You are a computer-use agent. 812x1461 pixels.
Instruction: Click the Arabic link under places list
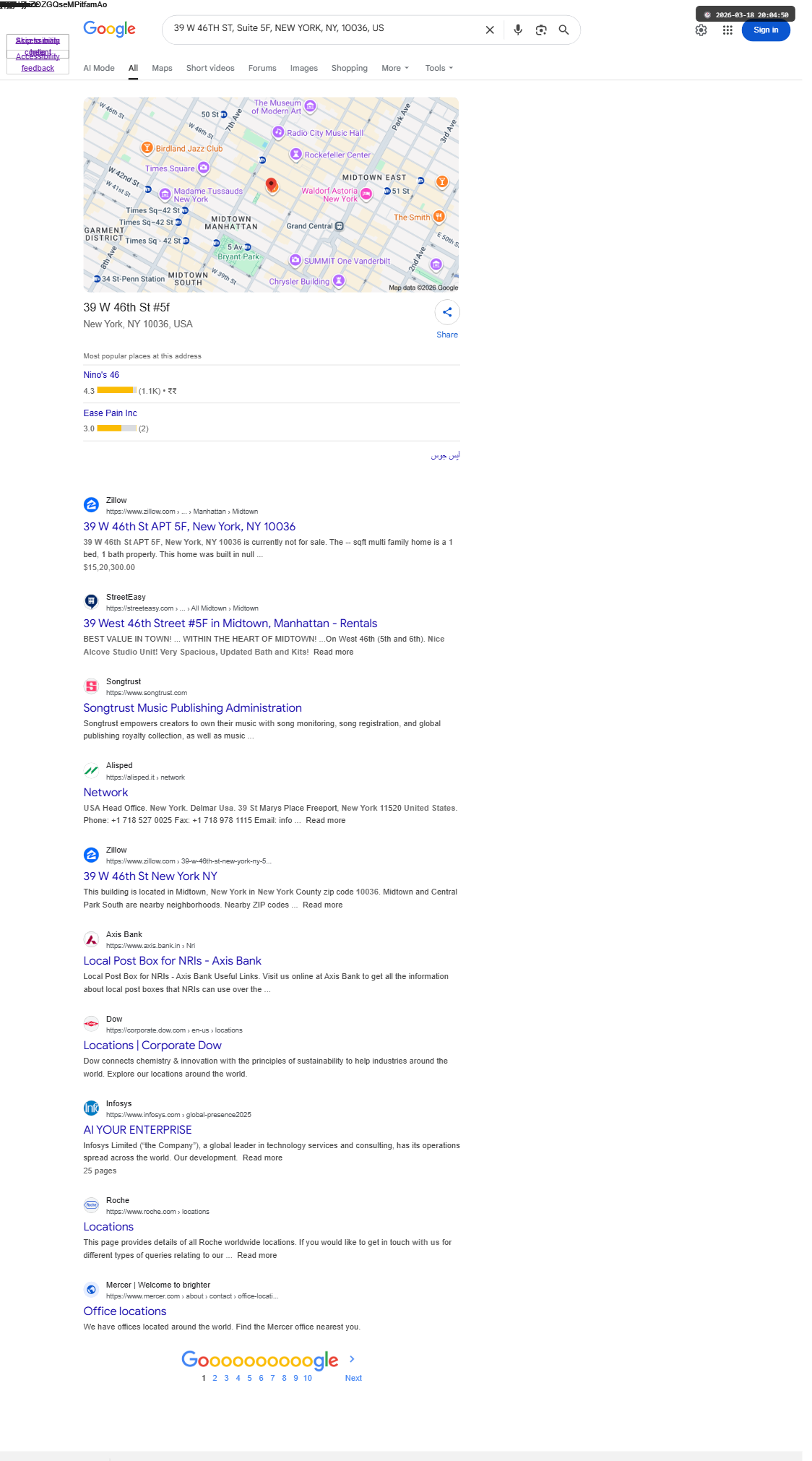pyautogui.click(x=445, y=456)
